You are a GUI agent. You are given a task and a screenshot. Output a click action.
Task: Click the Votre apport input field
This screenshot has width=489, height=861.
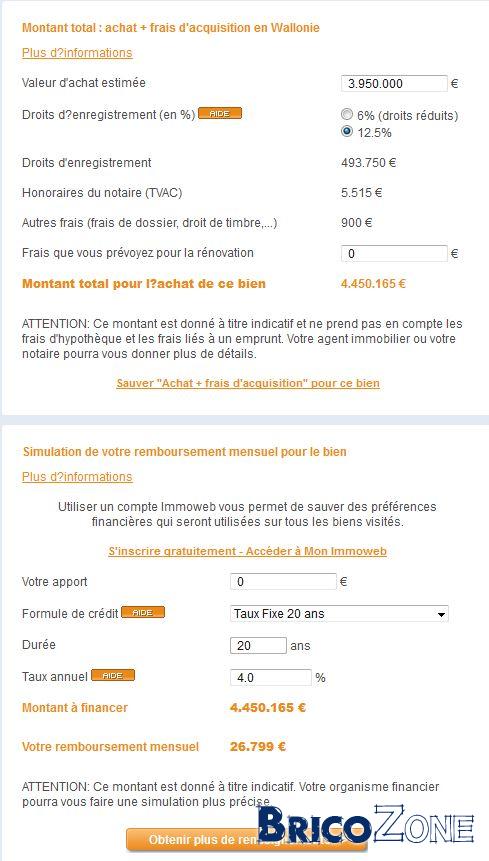283,582
